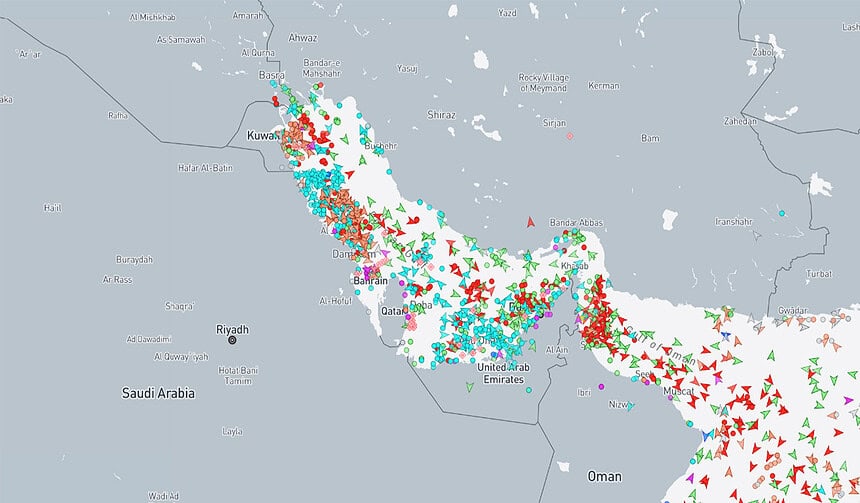Select the Kerman city label
Viewport: 860px width, 503px height.
click(603, 86)
